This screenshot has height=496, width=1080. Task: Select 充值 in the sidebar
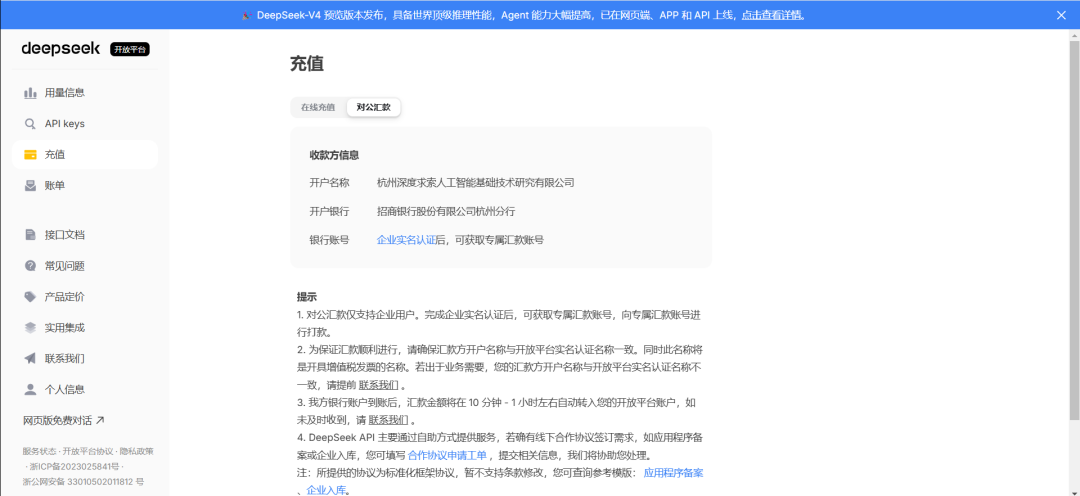[85, 155]
